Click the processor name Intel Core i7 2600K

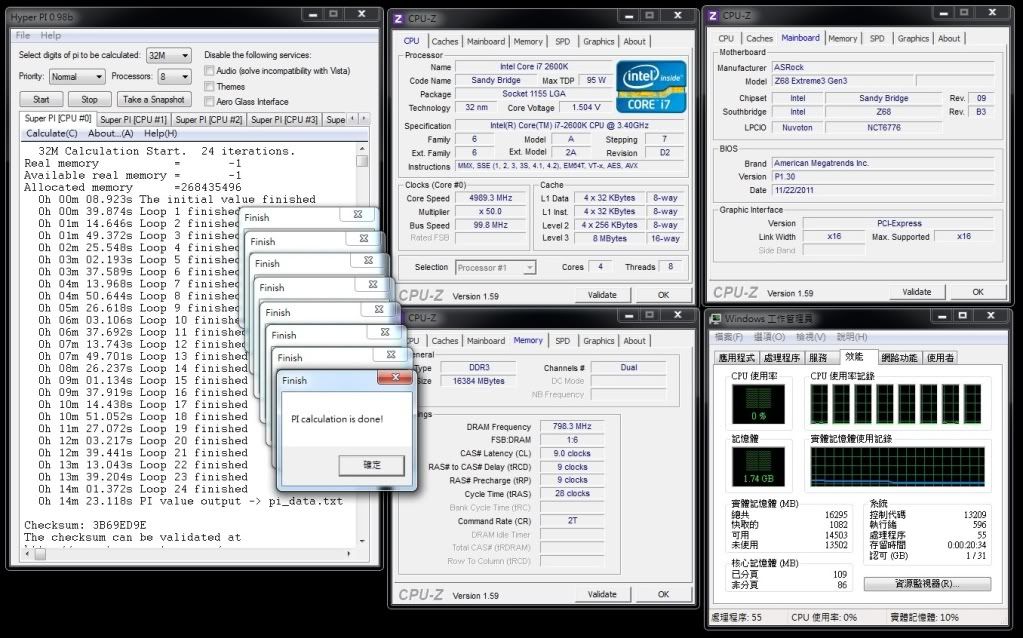534,67
